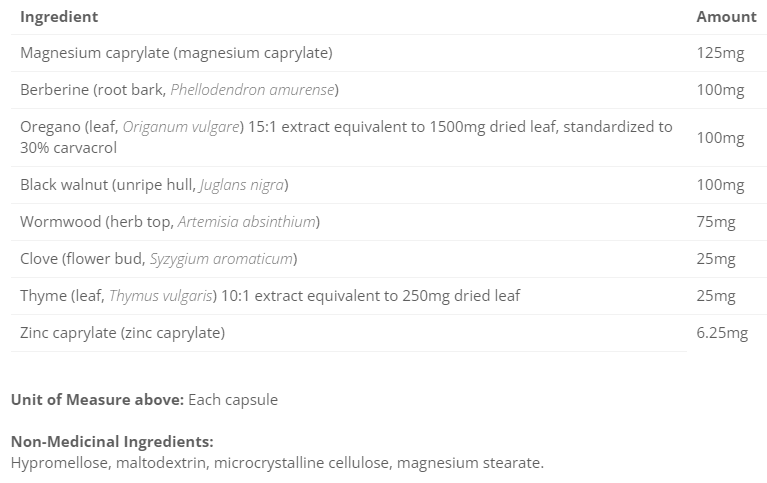Click the Zinc caprylate ingredient row
Viewport: 767px width, 483px height.
[x=122, y=333]
